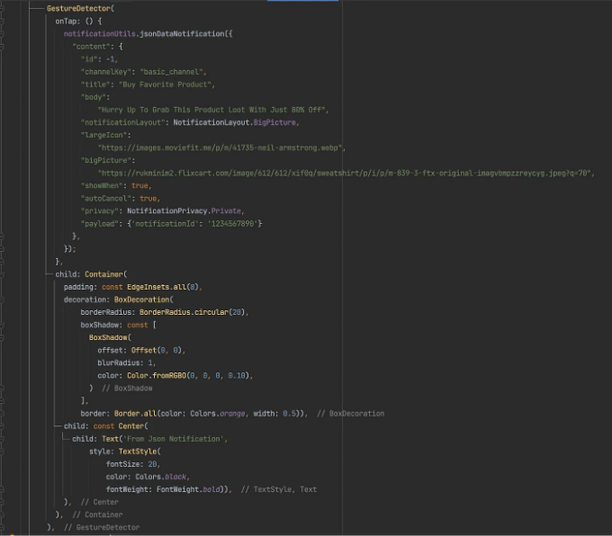Click the BoxShadow( constructor

(x=110, y=338)
